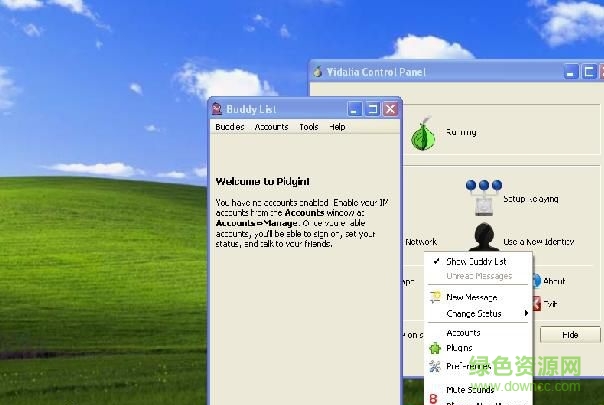Click the Use a New Identity label
Image resolution: width=604 pixels, height=405 pixels.
[x=540, y=242]
